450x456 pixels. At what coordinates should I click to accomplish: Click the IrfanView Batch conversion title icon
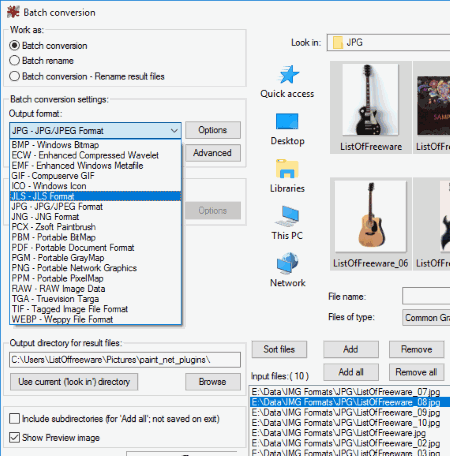click(x=13, y=12)
